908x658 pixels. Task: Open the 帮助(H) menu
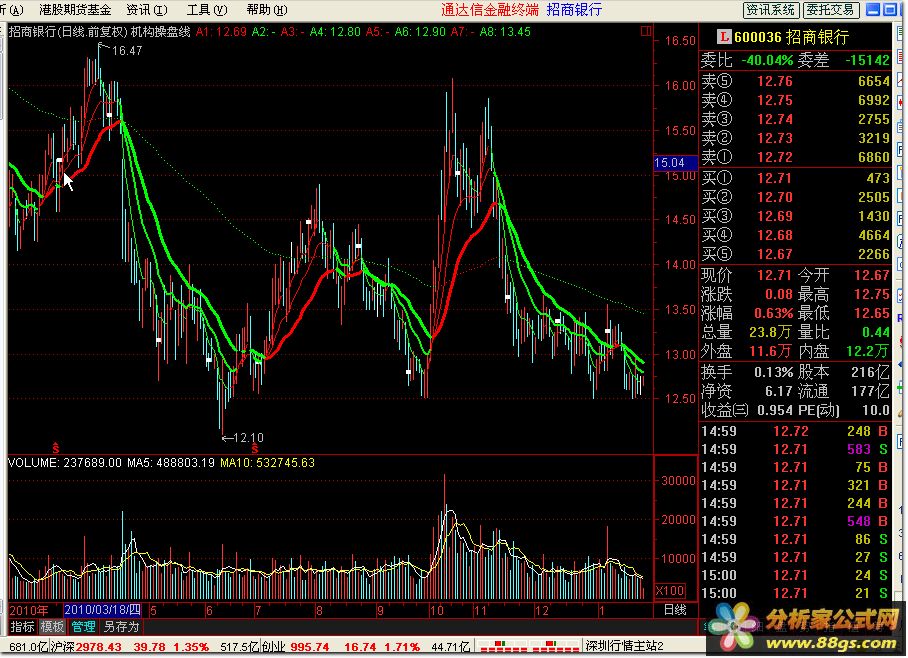tap(266, 10)
